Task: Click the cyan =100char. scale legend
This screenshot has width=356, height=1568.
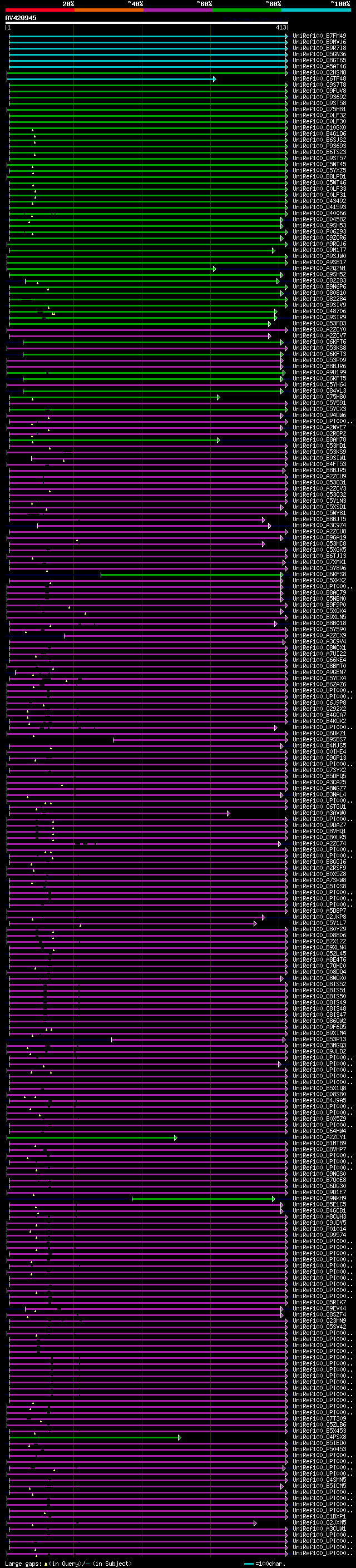Action: [x=265, y=1564]
